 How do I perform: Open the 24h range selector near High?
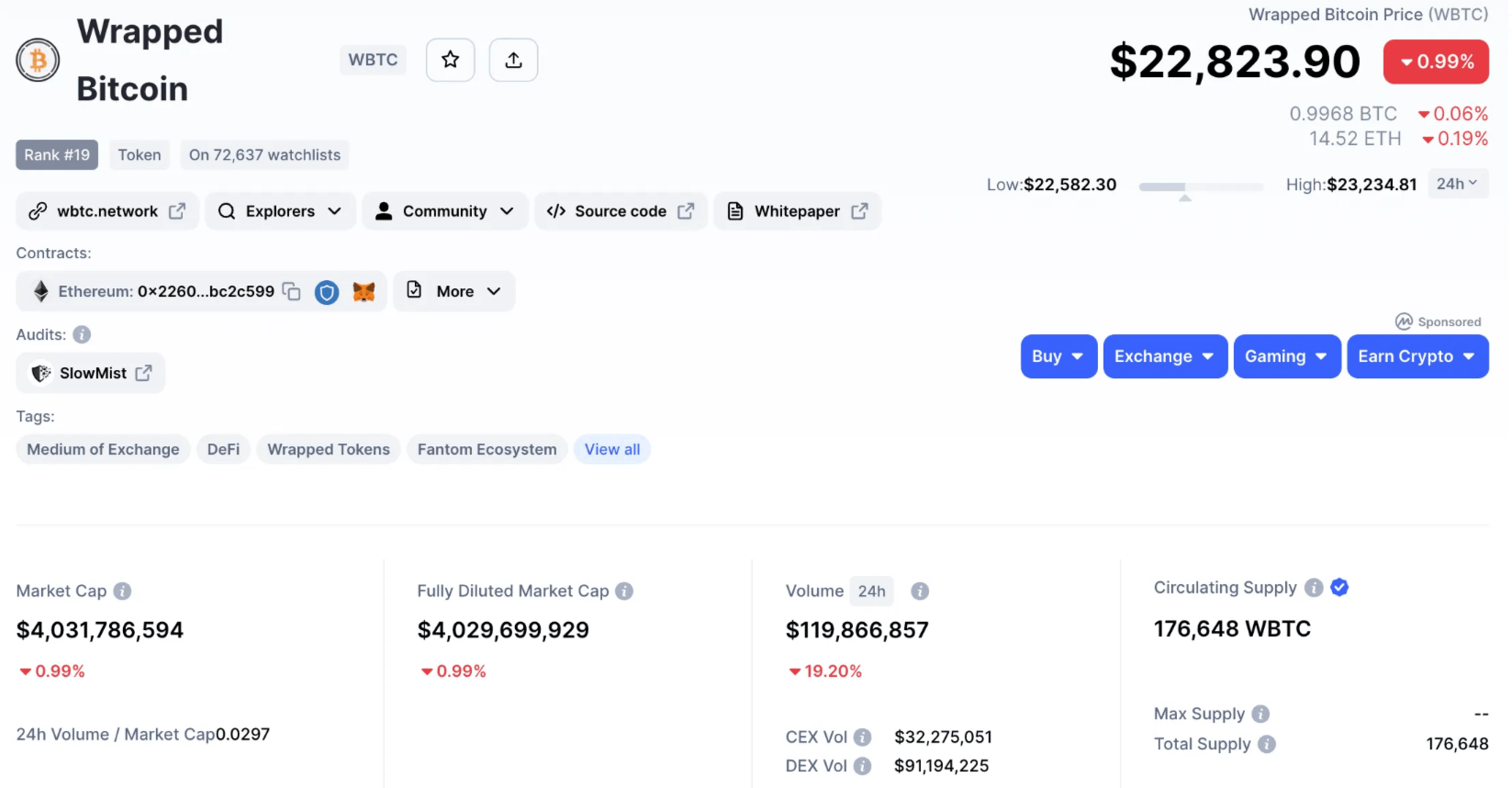pos(1457,184)
